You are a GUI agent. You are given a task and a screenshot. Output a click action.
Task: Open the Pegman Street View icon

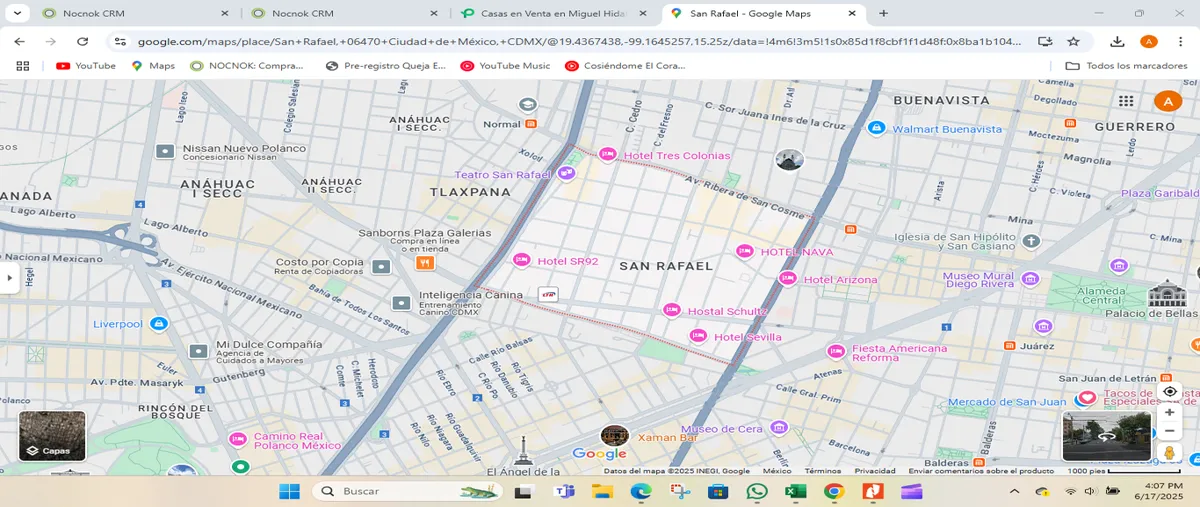click(1169, 453)
